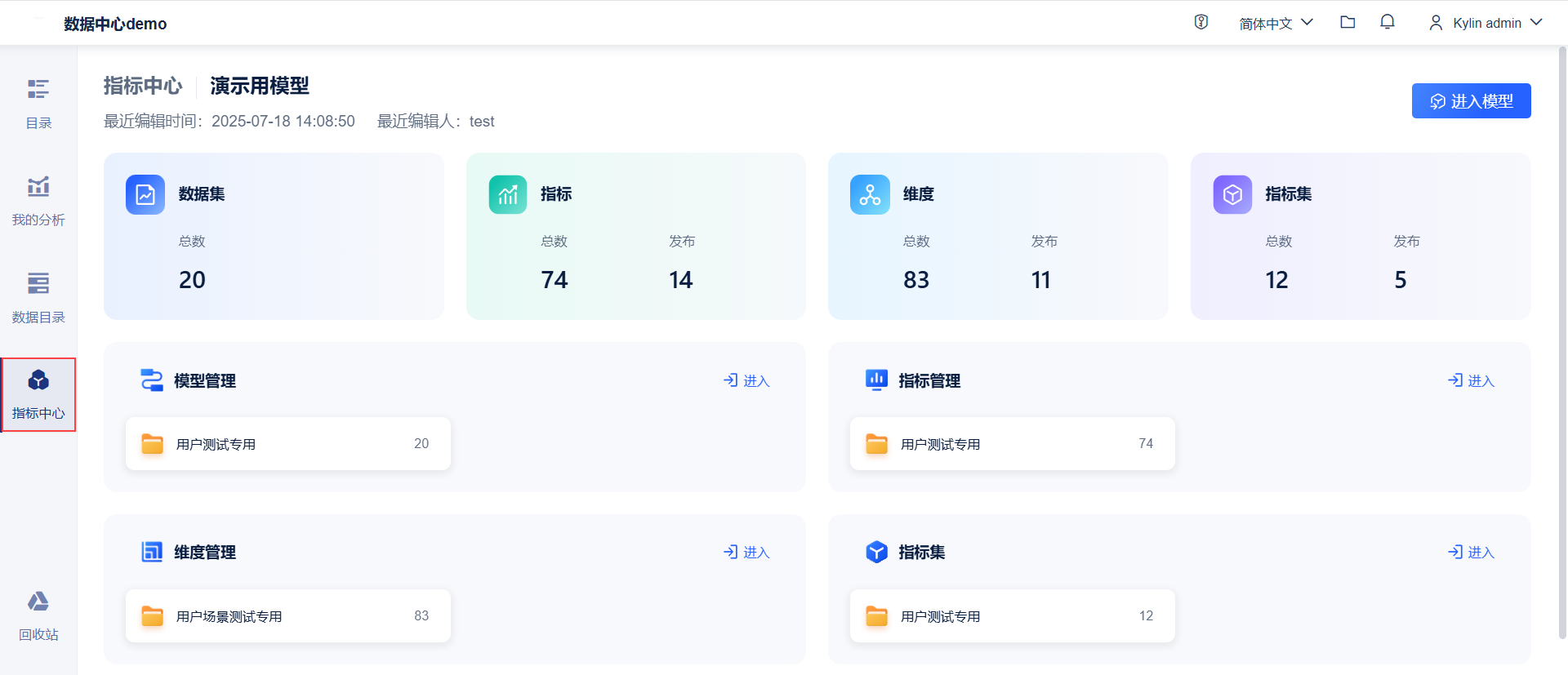Click the 指标集 section cube icon
This screenshot has width=1568, height=675.
click(x=876, y=552)
